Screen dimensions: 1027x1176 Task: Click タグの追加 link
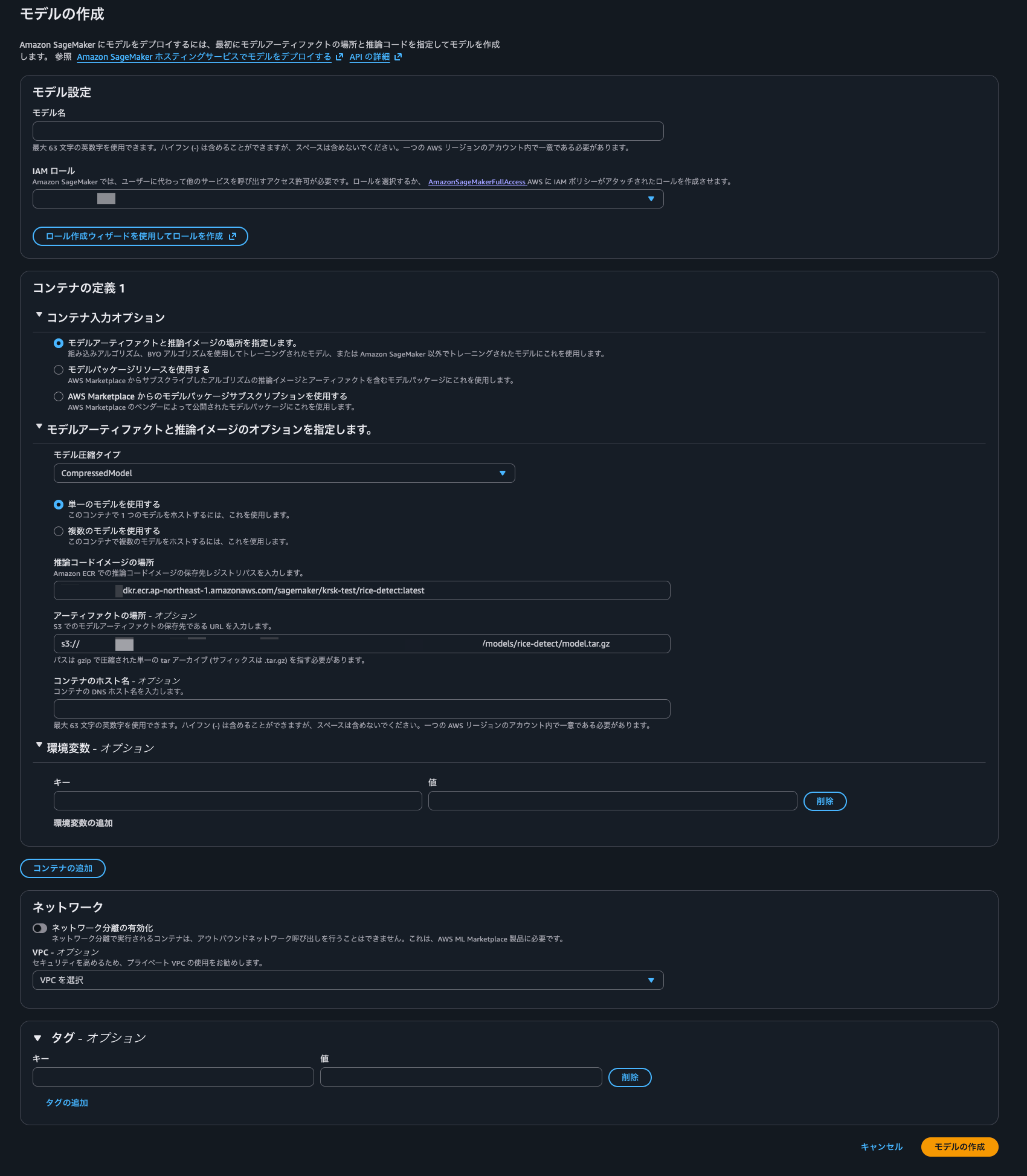[x=67, y=1103]
